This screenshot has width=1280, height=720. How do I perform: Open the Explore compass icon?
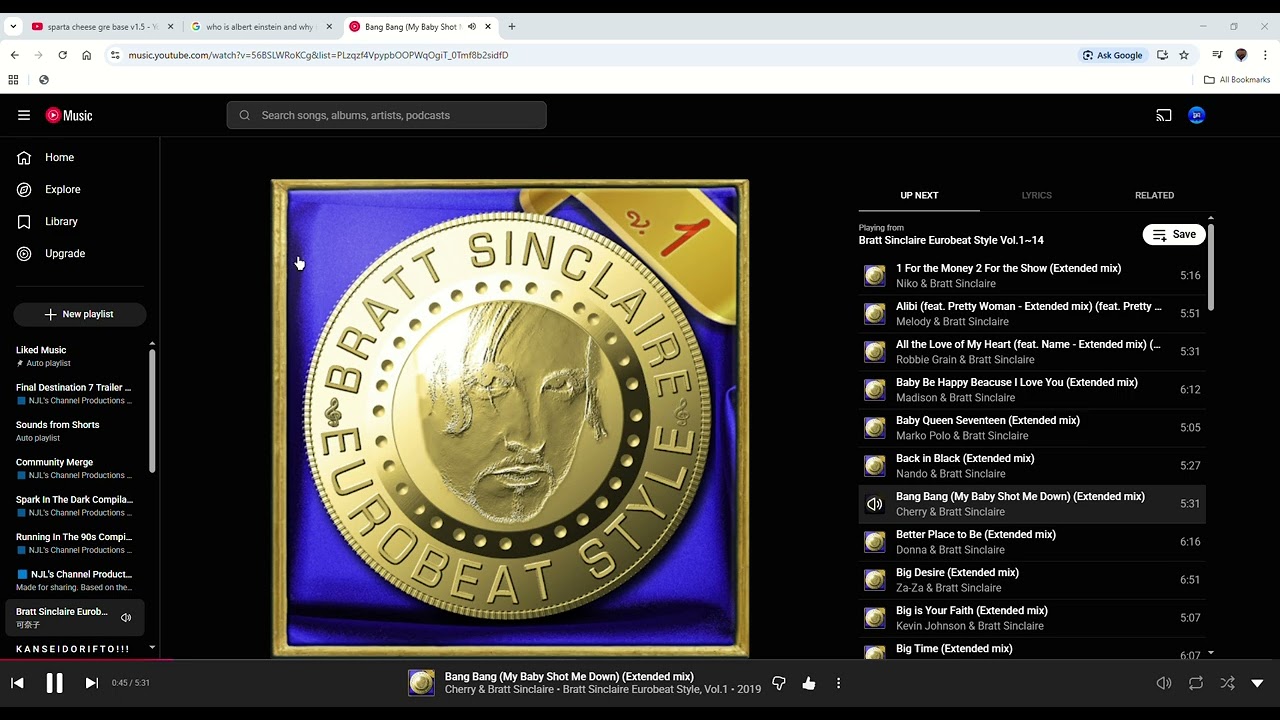24,189
